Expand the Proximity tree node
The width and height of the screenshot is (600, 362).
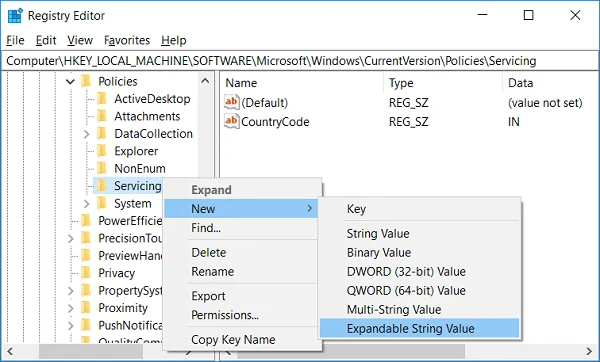[71, 308]
